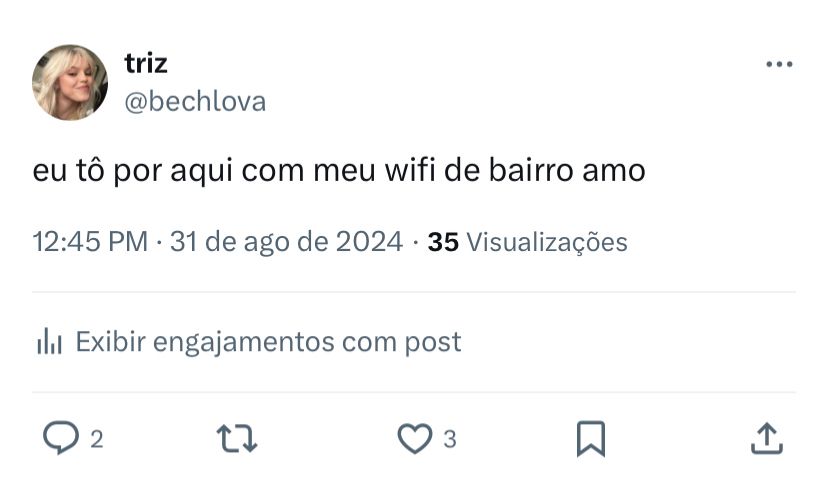Open the triz display name profile
Image resolution: width=828 pixels, height=485 pixels.
tap(146, 63)
